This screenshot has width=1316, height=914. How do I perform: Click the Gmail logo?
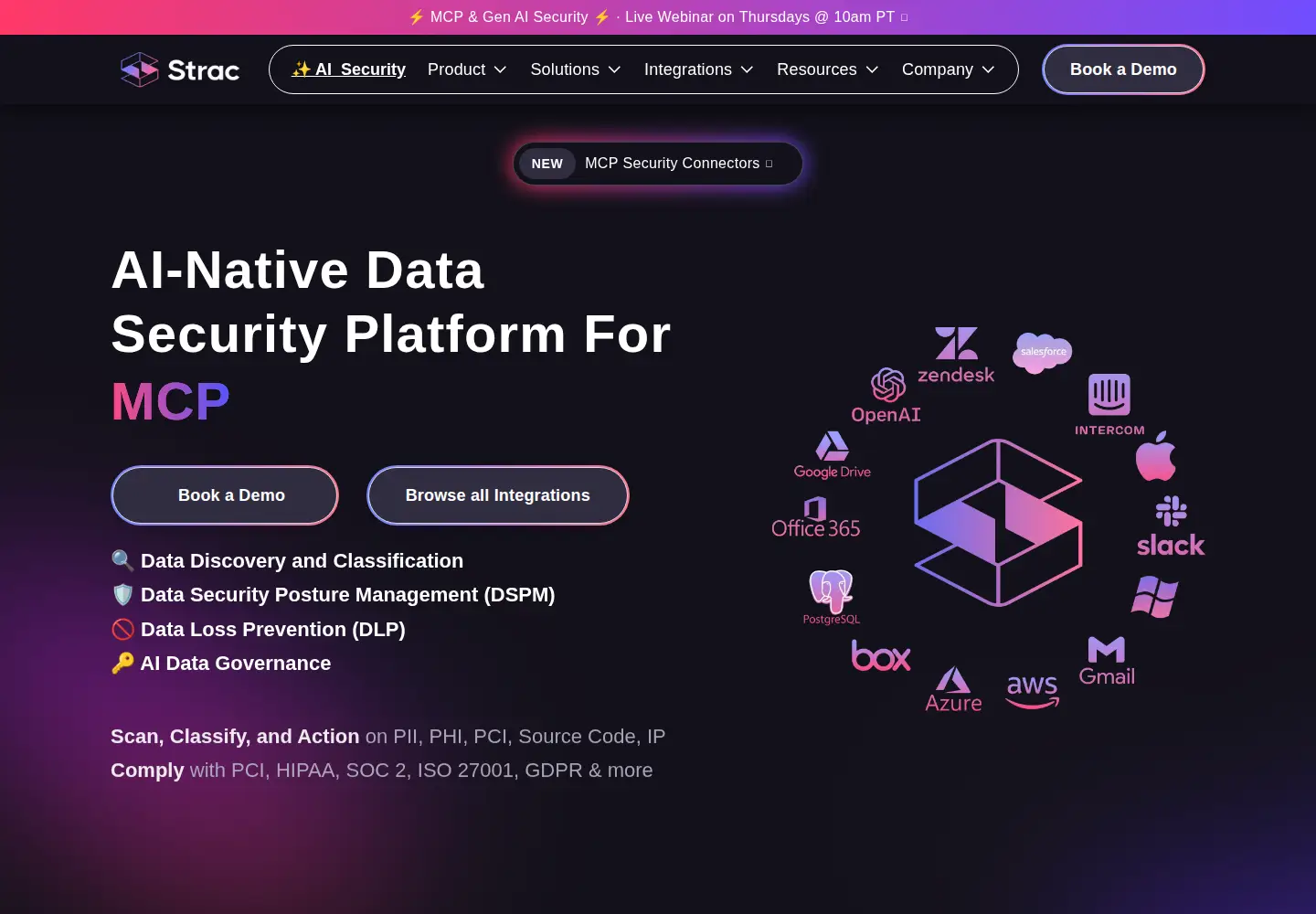click(1107, 662)
